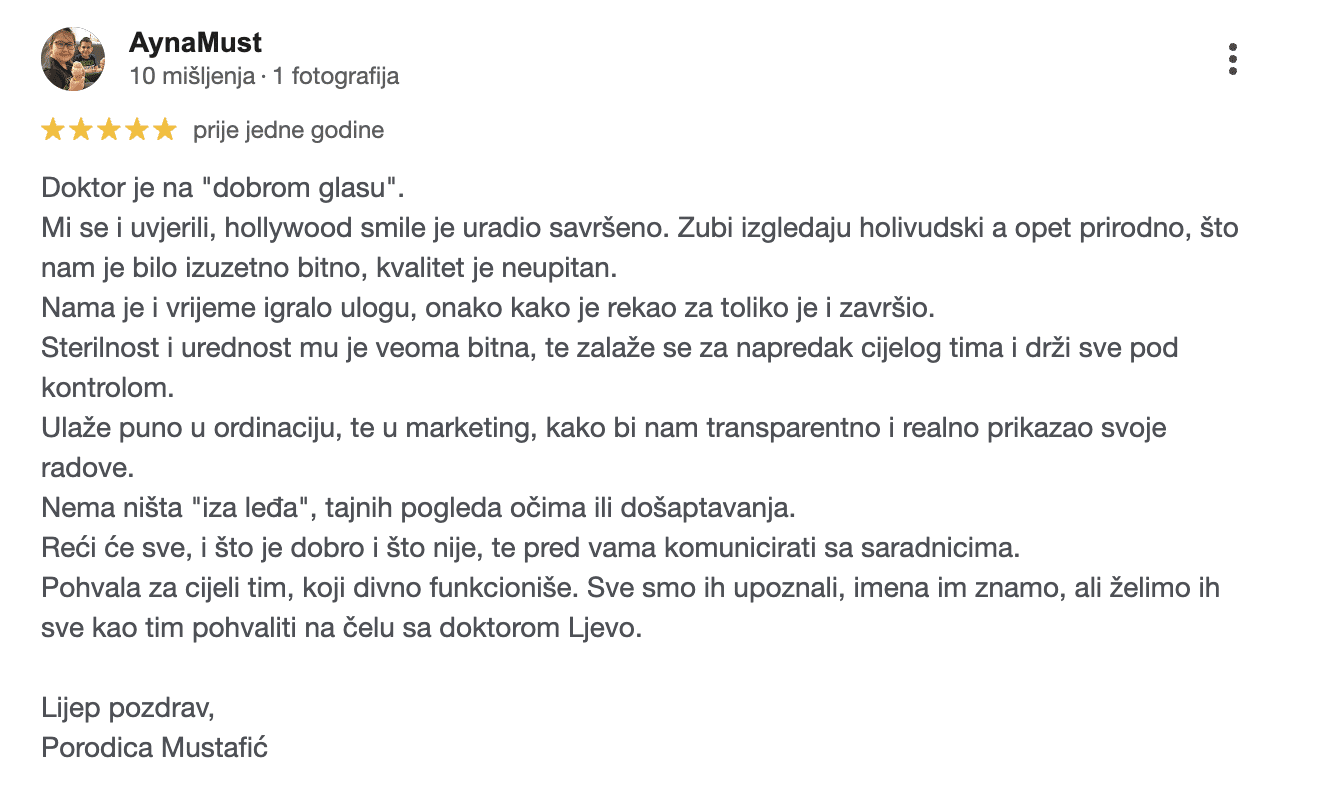Click the fifth yellow rating star
This screenshot has width=1334, height=794.
pos(164,130)
